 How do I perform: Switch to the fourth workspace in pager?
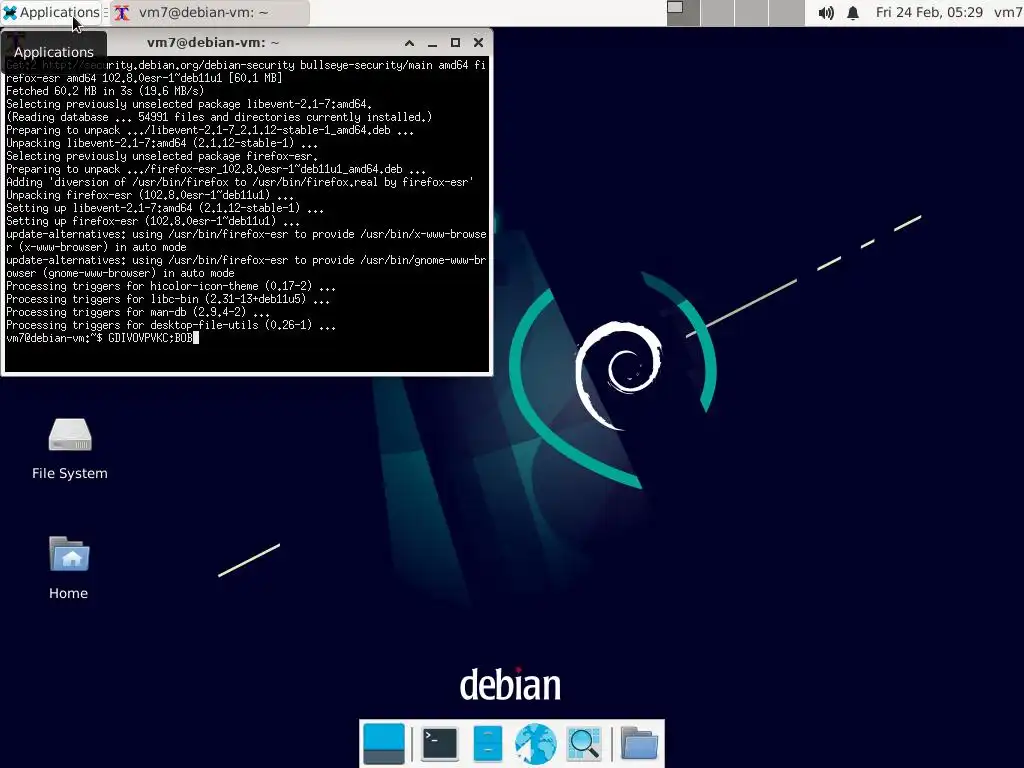click(x=786, y=12)
